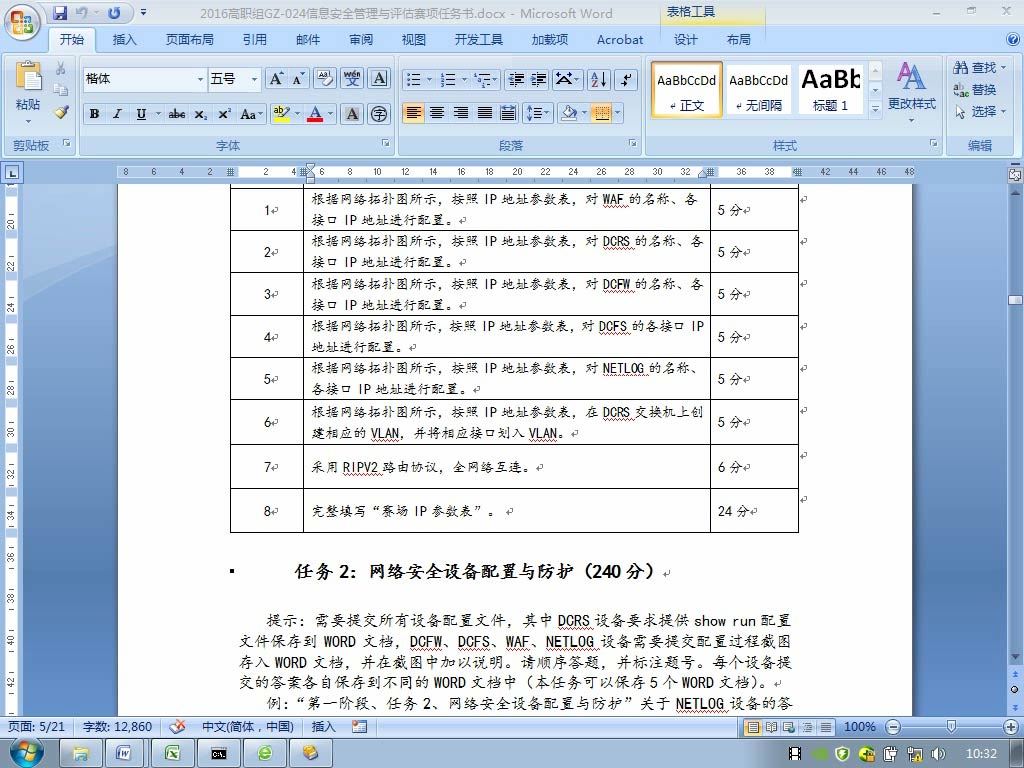Click the Office button orb
The width and height of the screenshot is (1024, 768).
tap(22, 24)
